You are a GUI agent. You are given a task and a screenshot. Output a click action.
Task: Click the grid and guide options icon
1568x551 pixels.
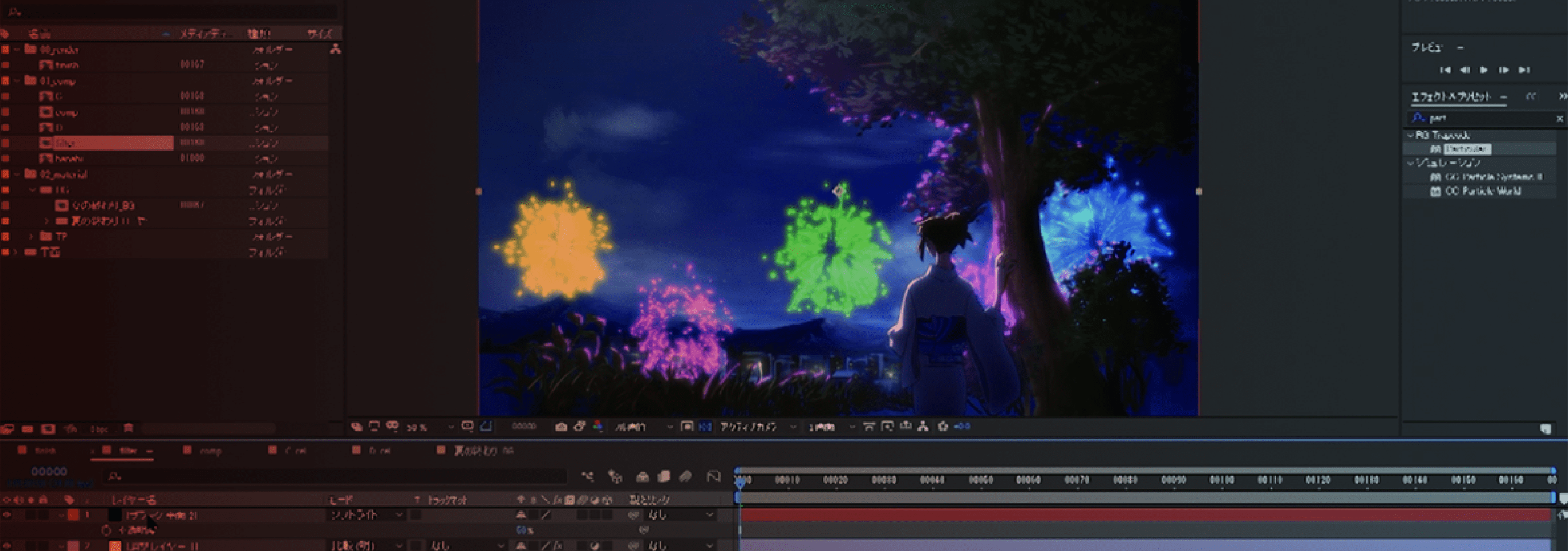(468, 427)
